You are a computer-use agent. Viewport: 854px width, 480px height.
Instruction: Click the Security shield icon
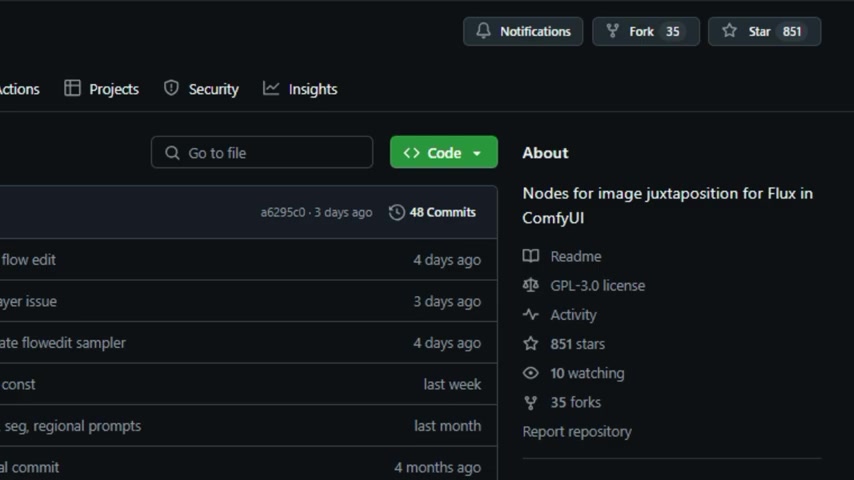coord(171,88)
